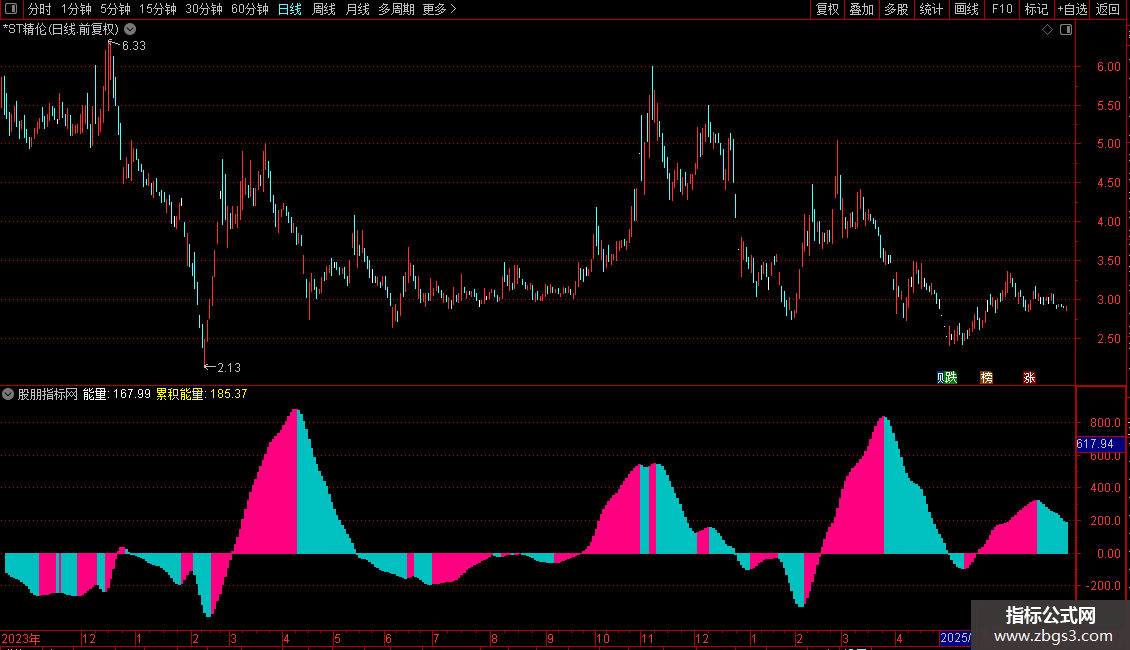This screenshot has width=1130, height=650.
Task: Select the 30分钟 period
Action: click(x=204, y=9)
